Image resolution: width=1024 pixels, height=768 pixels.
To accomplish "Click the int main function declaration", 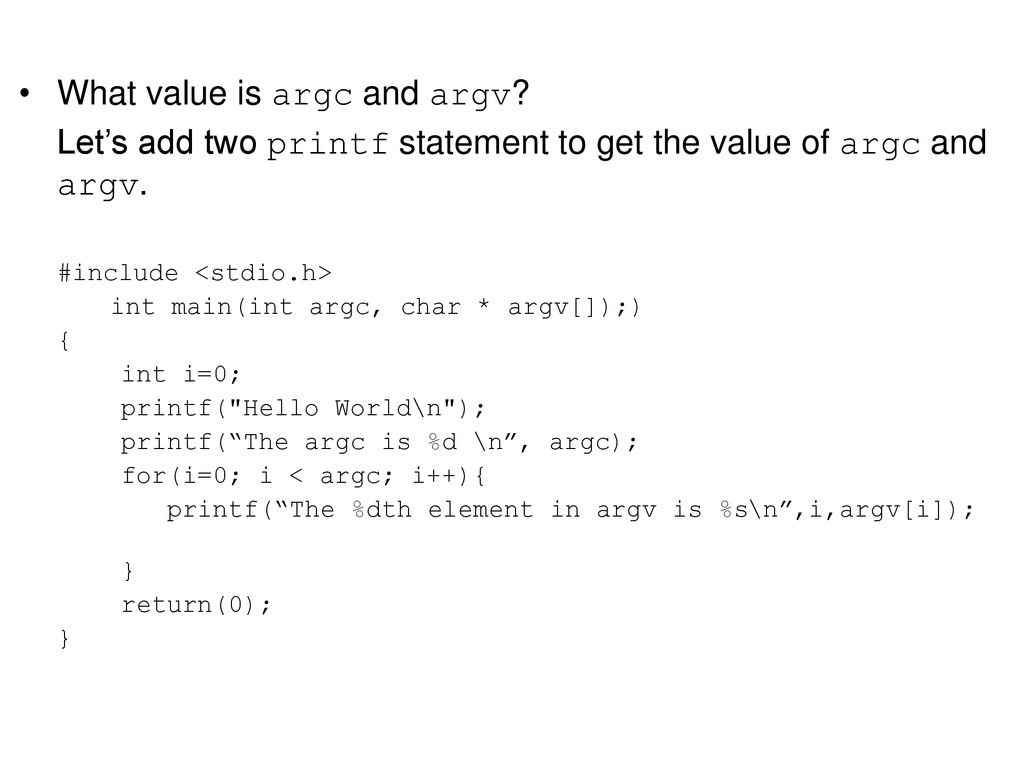I will pos(376,307).
